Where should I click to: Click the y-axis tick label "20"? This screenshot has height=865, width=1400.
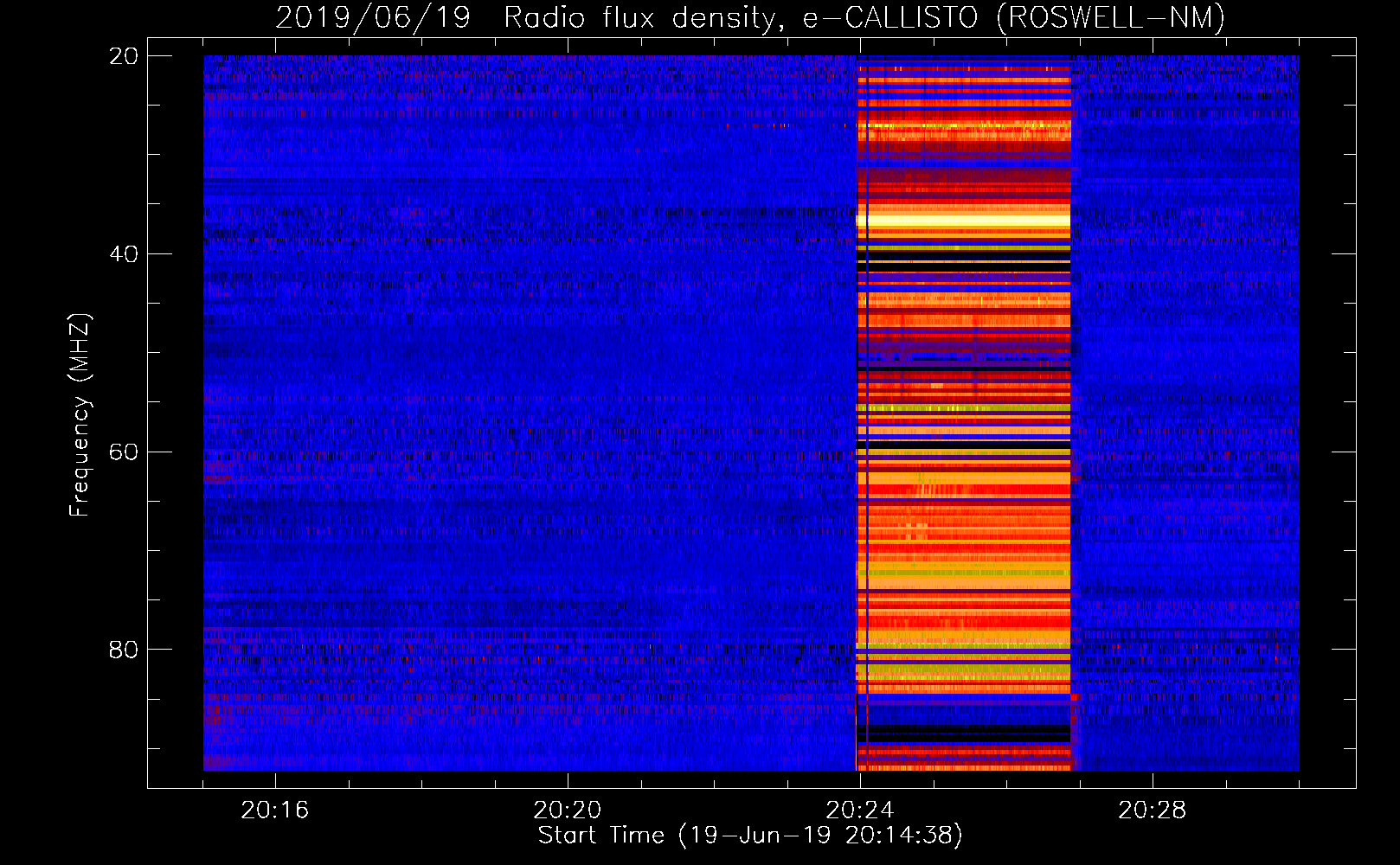[x=124, y=55]
